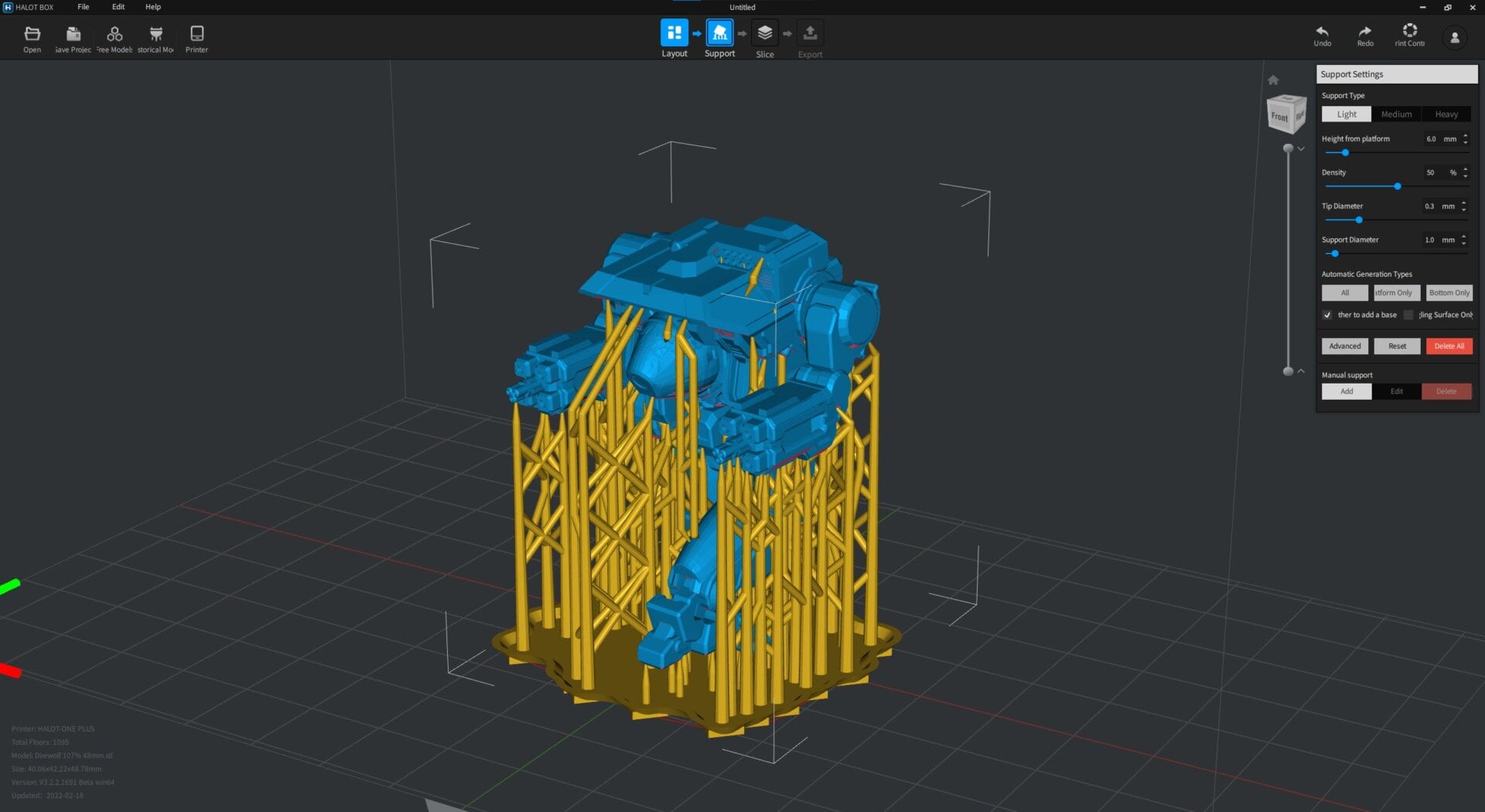Click the Save Project icon
The image size is (1485, 812).
point(73,34)
